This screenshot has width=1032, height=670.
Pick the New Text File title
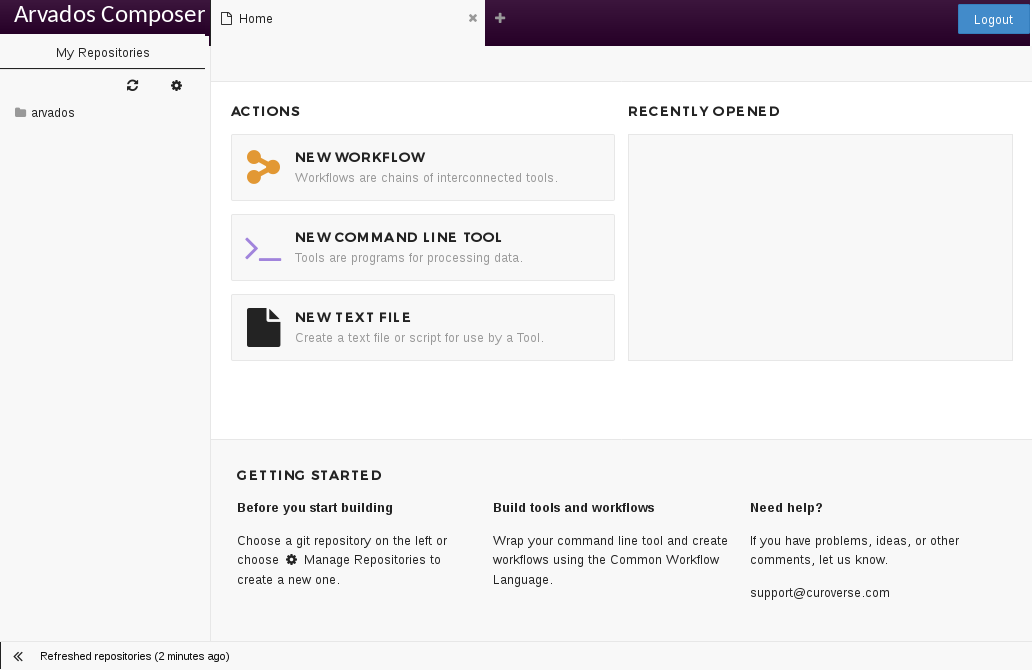point(352,318)
